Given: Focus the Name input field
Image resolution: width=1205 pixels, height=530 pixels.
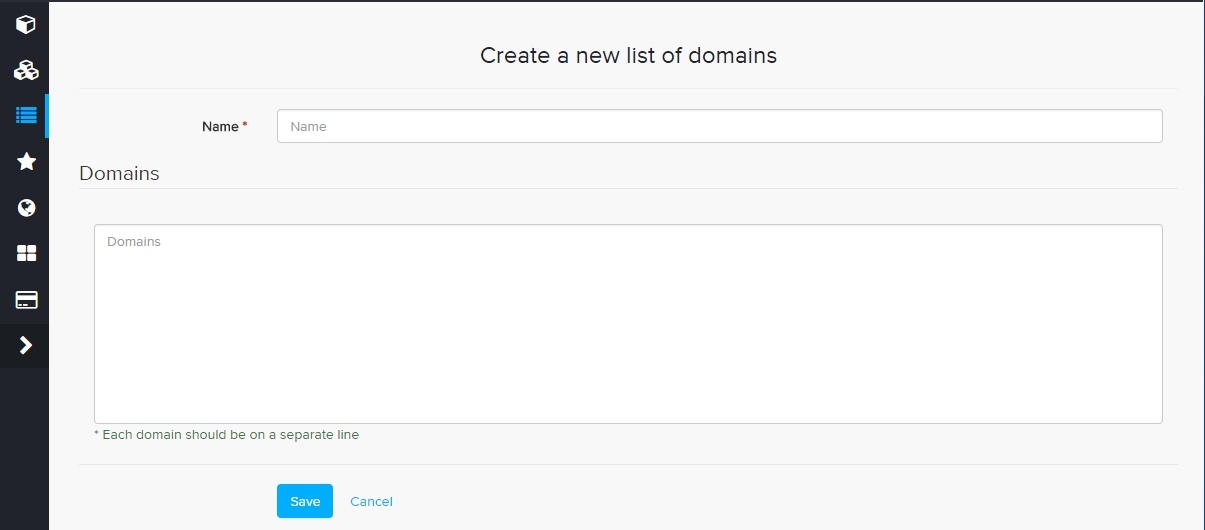Looking at the screenshot, I should click(x=719, y=126).
